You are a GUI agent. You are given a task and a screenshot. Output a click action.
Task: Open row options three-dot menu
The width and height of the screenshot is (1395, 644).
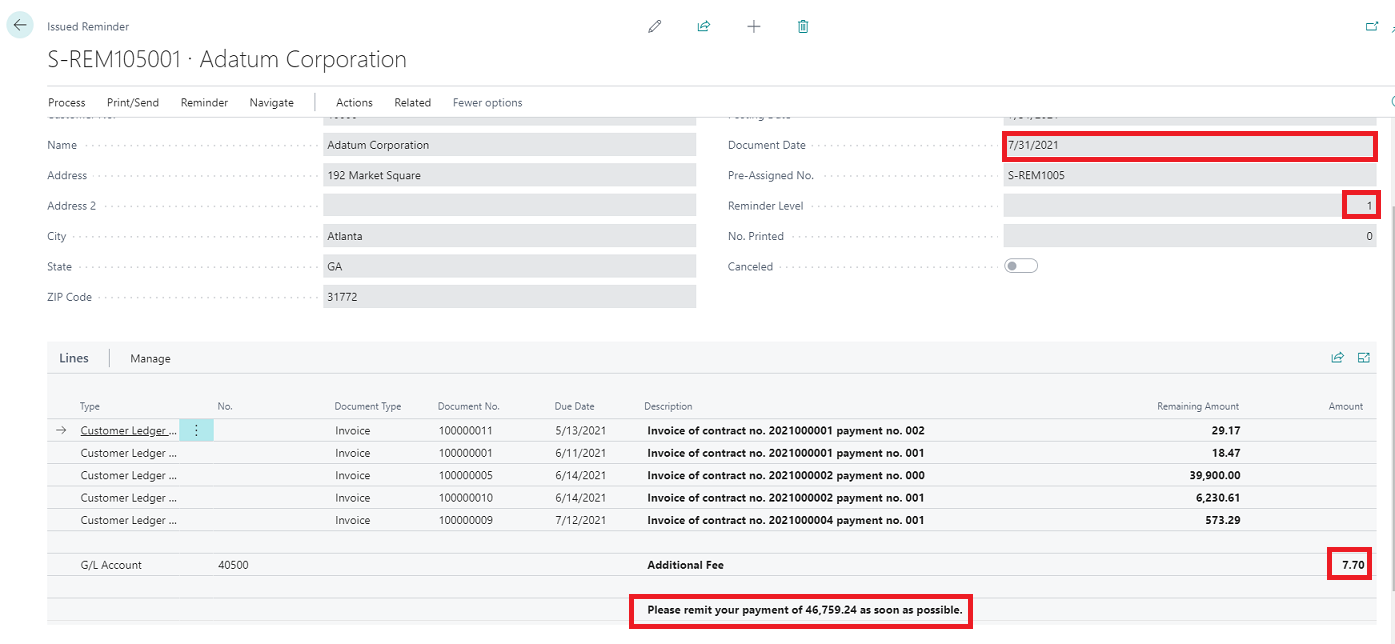[196, 431]
